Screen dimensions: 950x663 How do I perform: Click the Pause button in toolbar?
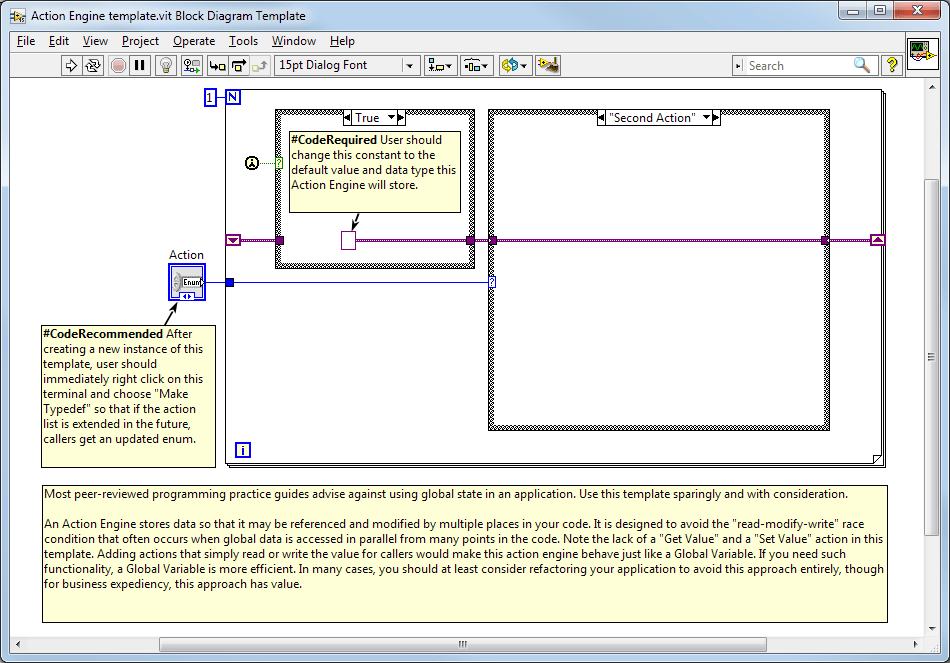coord(139,65)
